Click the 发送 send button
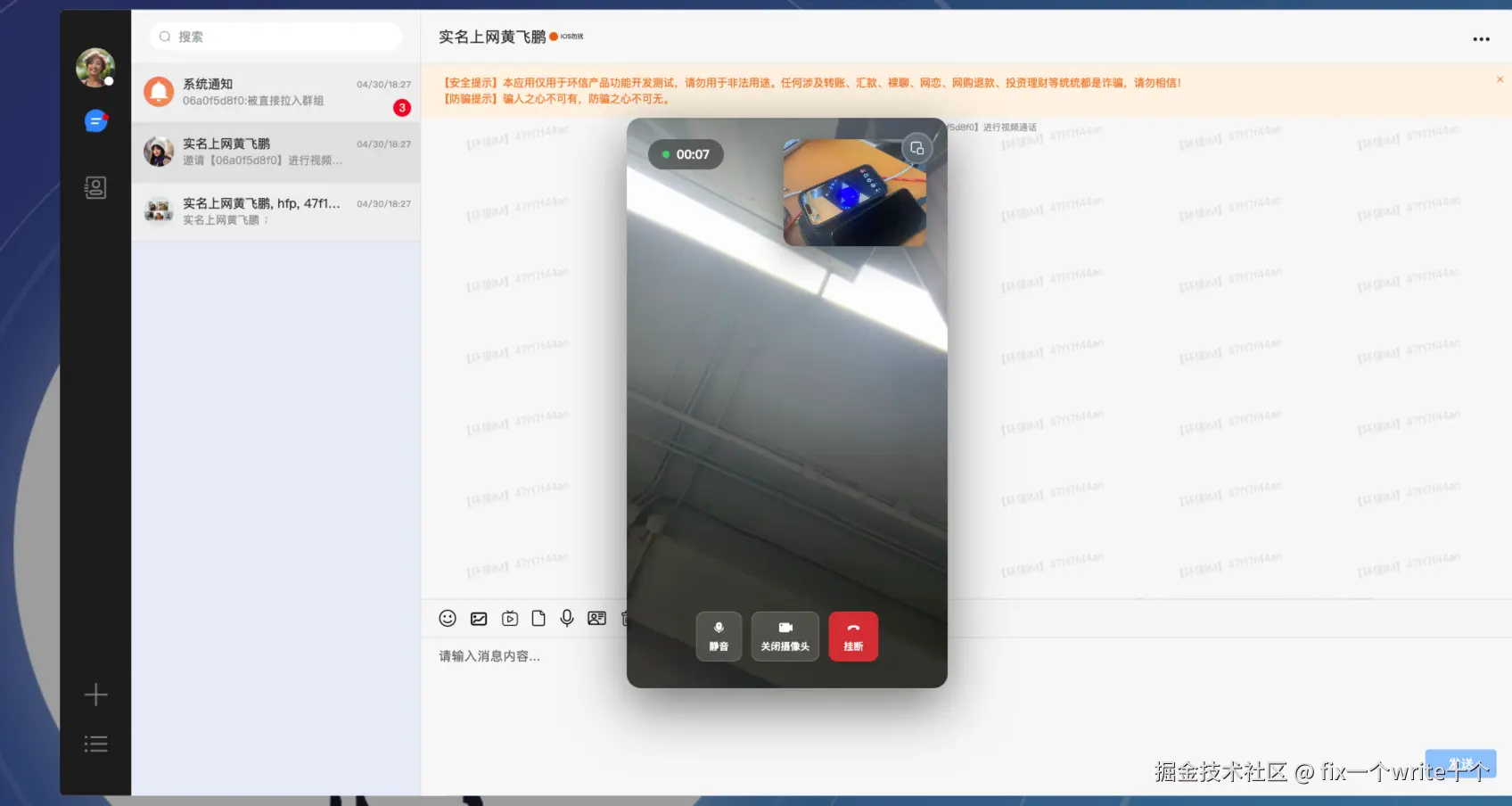 pos(1460,764)
